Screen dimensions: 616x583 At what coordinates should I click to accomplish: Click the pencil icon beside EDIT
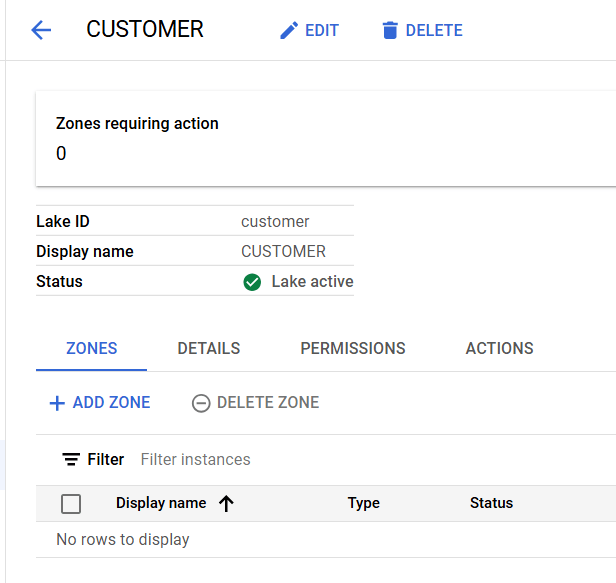tap(289, 30)
